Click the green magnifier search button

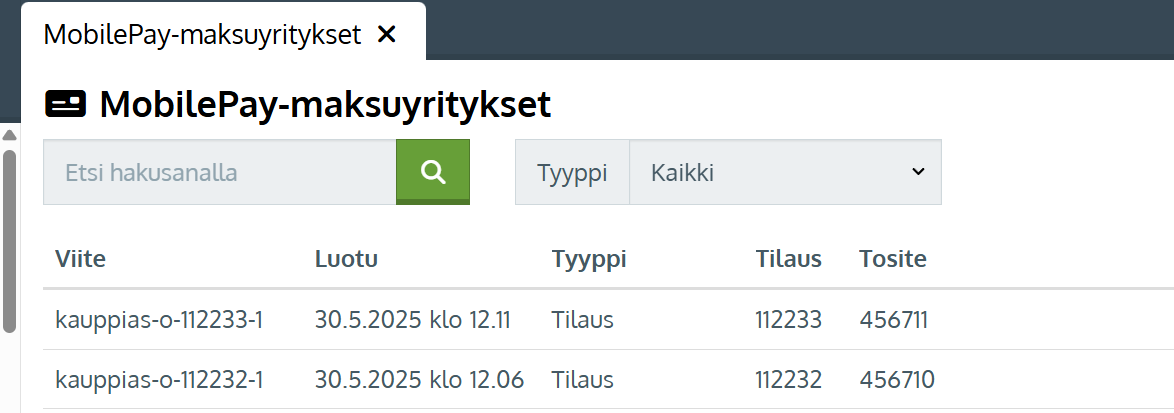[433, 172]
